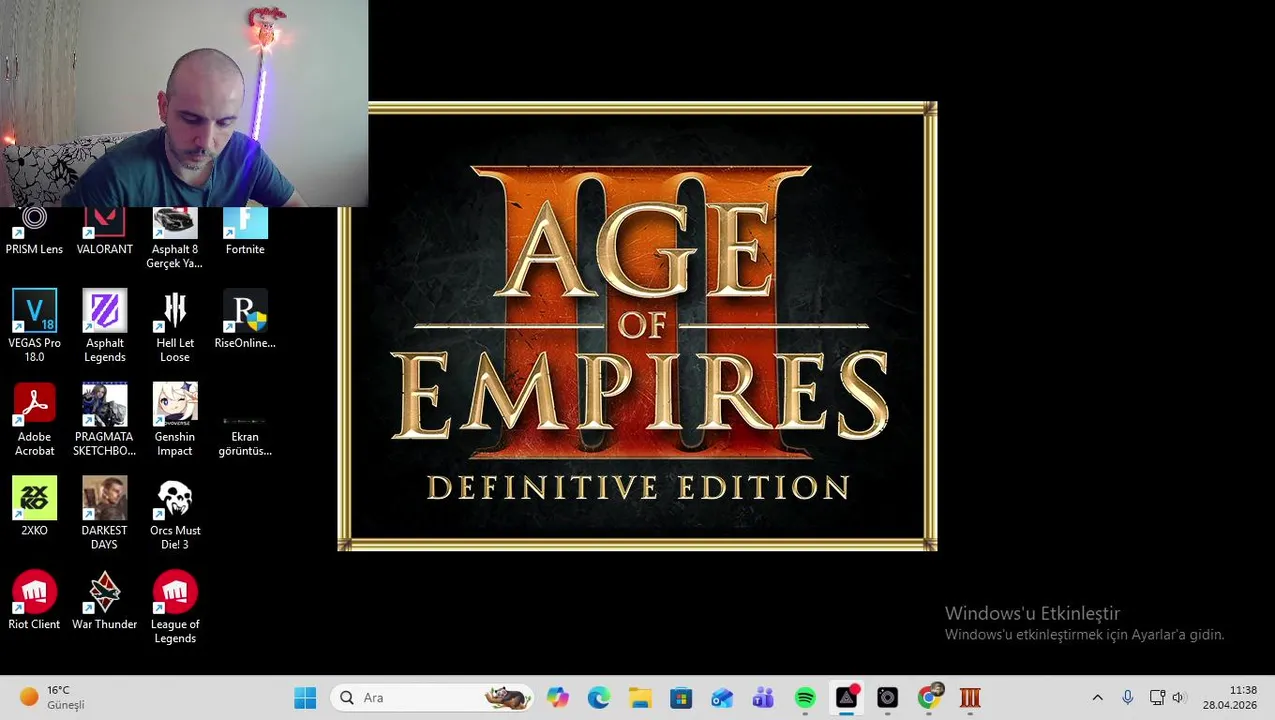The image size is (1275, 720).
Task: Click the Ara search box in taskbar
Action: 433,698
